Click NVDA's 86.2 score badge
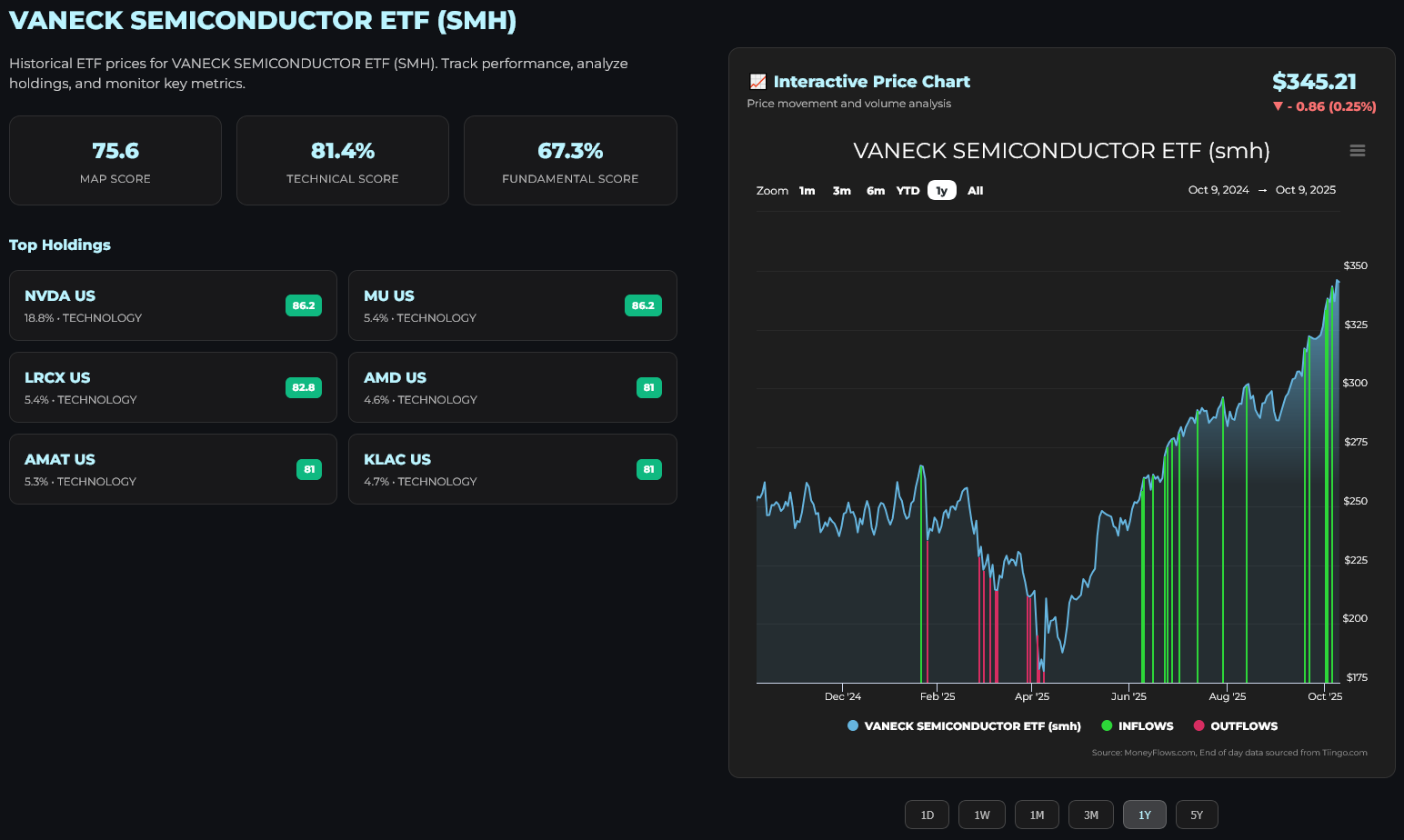Viewport: 1404px width, 840px height. pos(304,305)
